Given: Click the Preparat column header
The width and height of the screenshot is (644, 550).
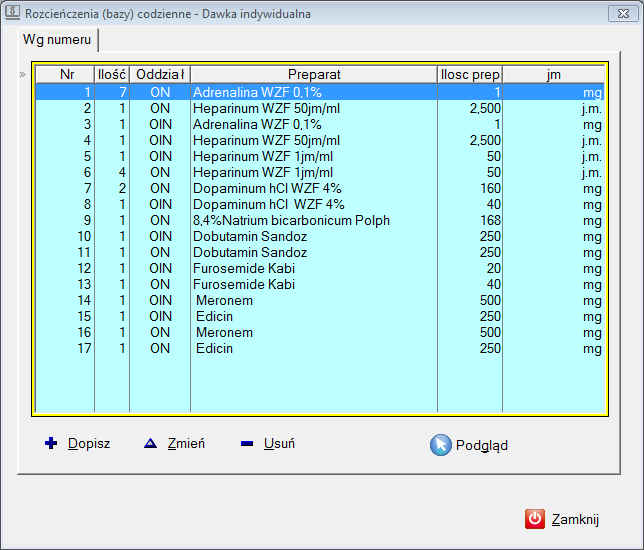Looking at the screenshot, I should coord(314,75).
